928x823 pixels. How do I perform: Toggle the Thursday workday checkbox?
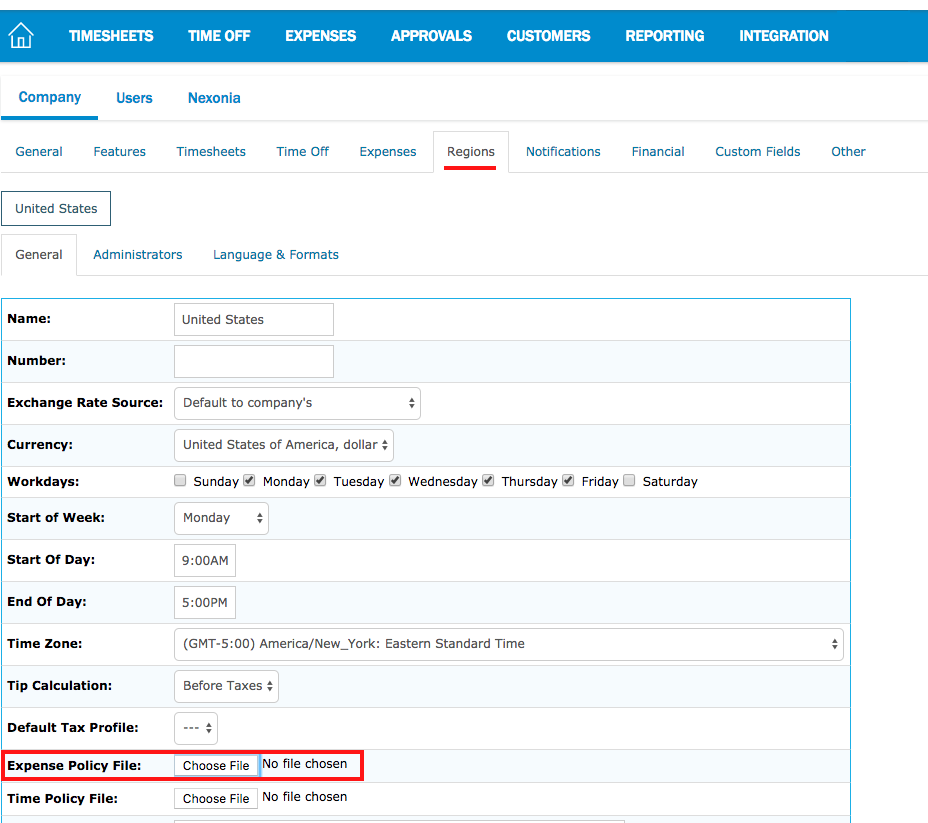488,480
